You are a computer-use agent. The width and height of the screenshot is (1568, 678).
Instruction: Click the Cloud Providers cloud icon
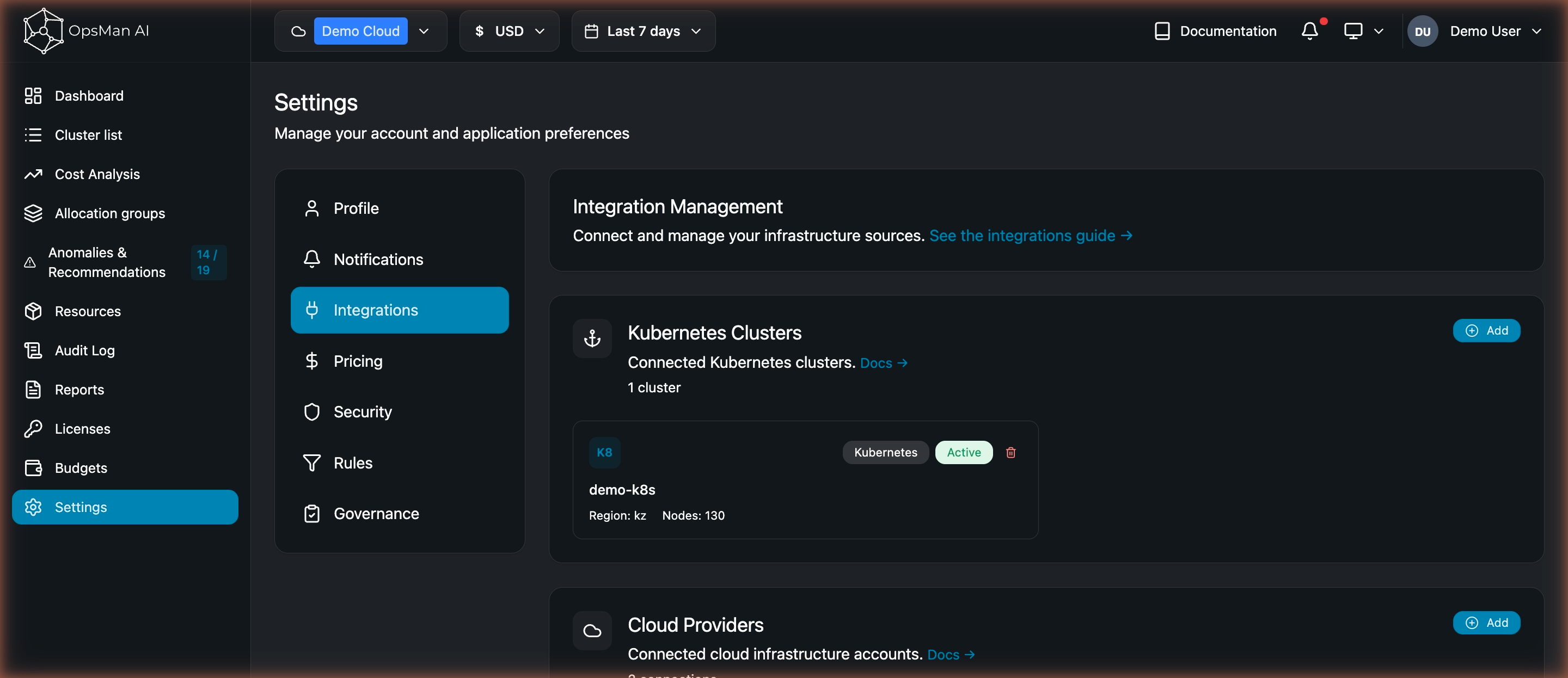(592, 631)
